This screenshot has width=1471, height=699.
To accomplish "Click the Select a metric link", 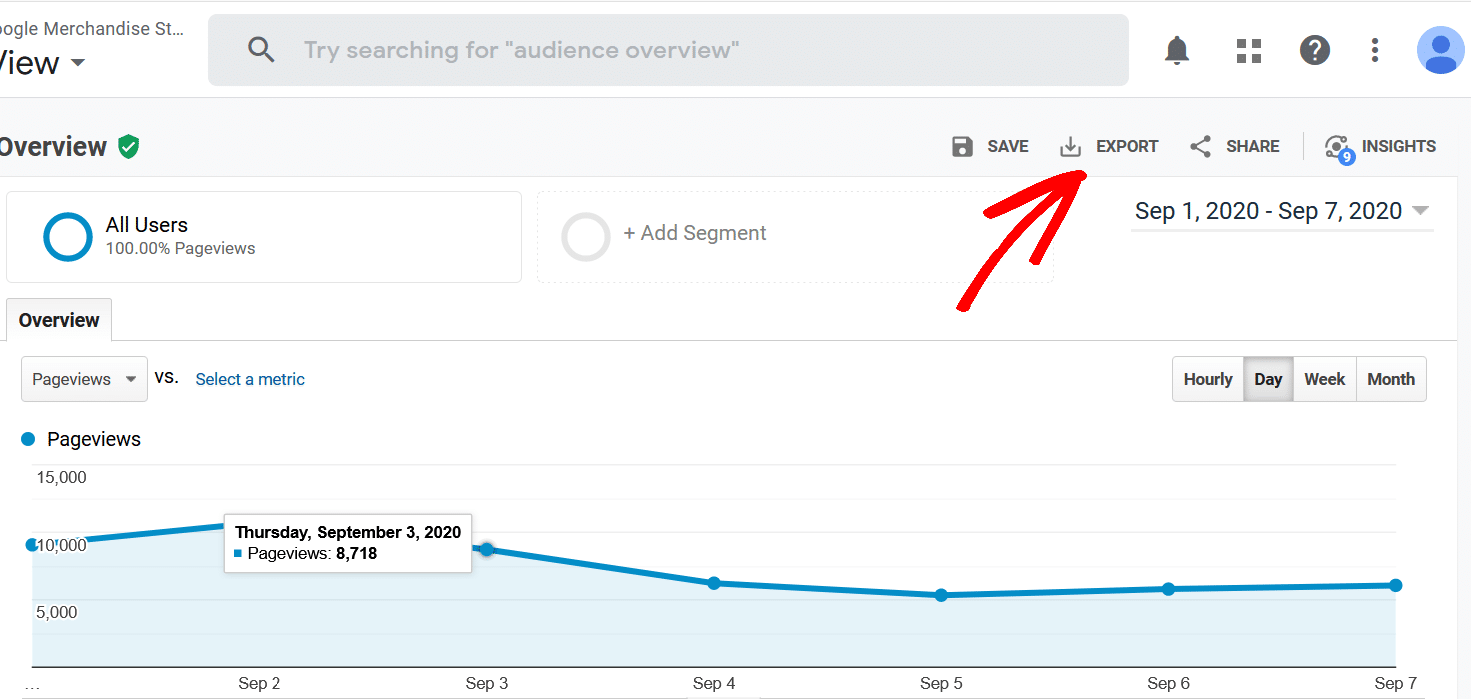I will point(250,379).
